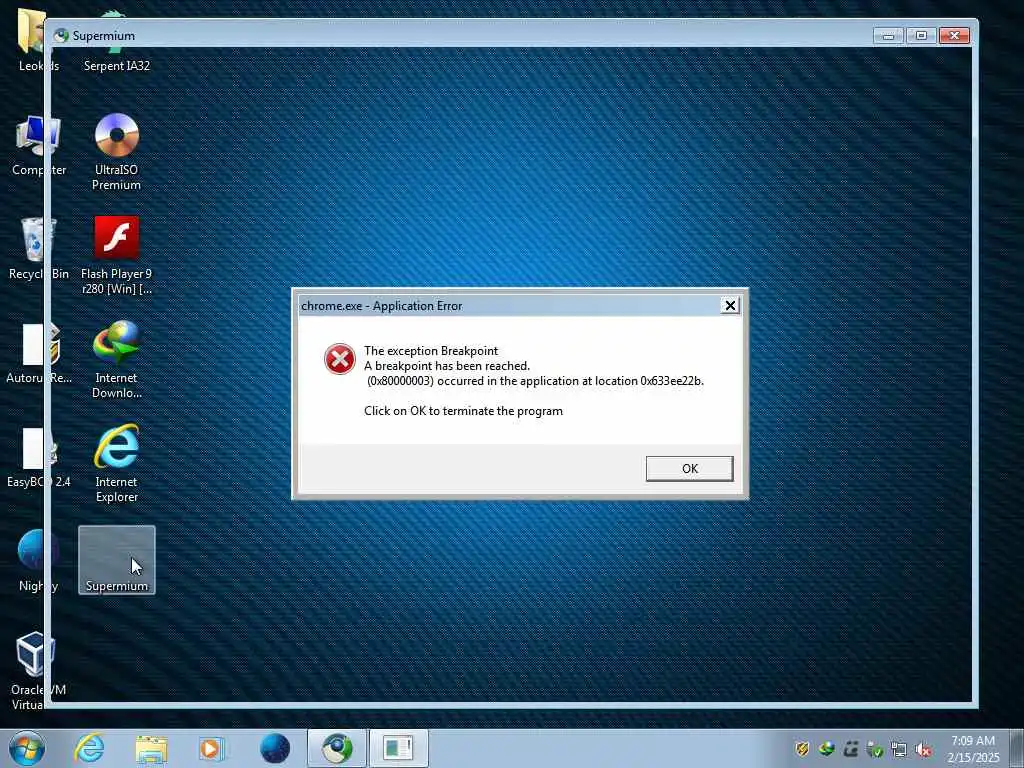Open the Windows Start menu

point(27,748)
